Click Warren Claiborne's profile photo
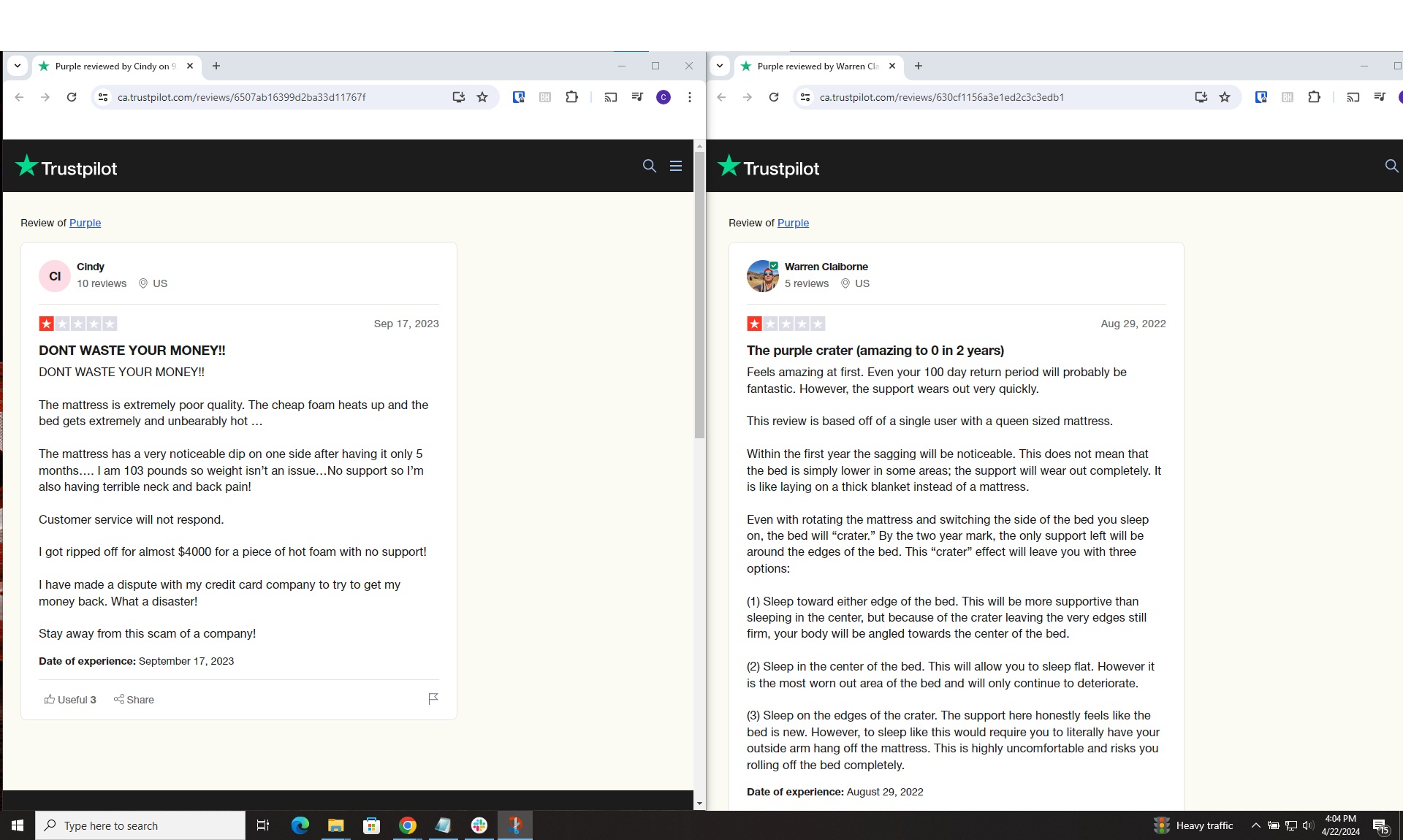The height and width of the screenshot is (840, 1403). click(763, 276)
